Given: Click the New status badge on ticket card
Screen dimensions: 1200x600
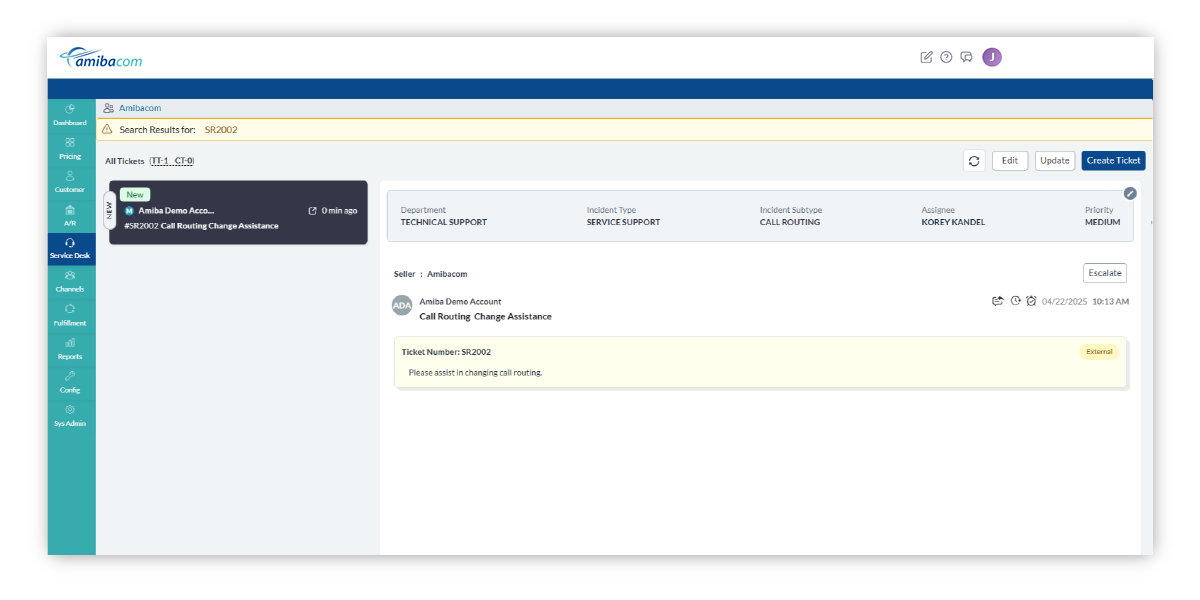Looking at the screenshot, I should coord(135,195).
